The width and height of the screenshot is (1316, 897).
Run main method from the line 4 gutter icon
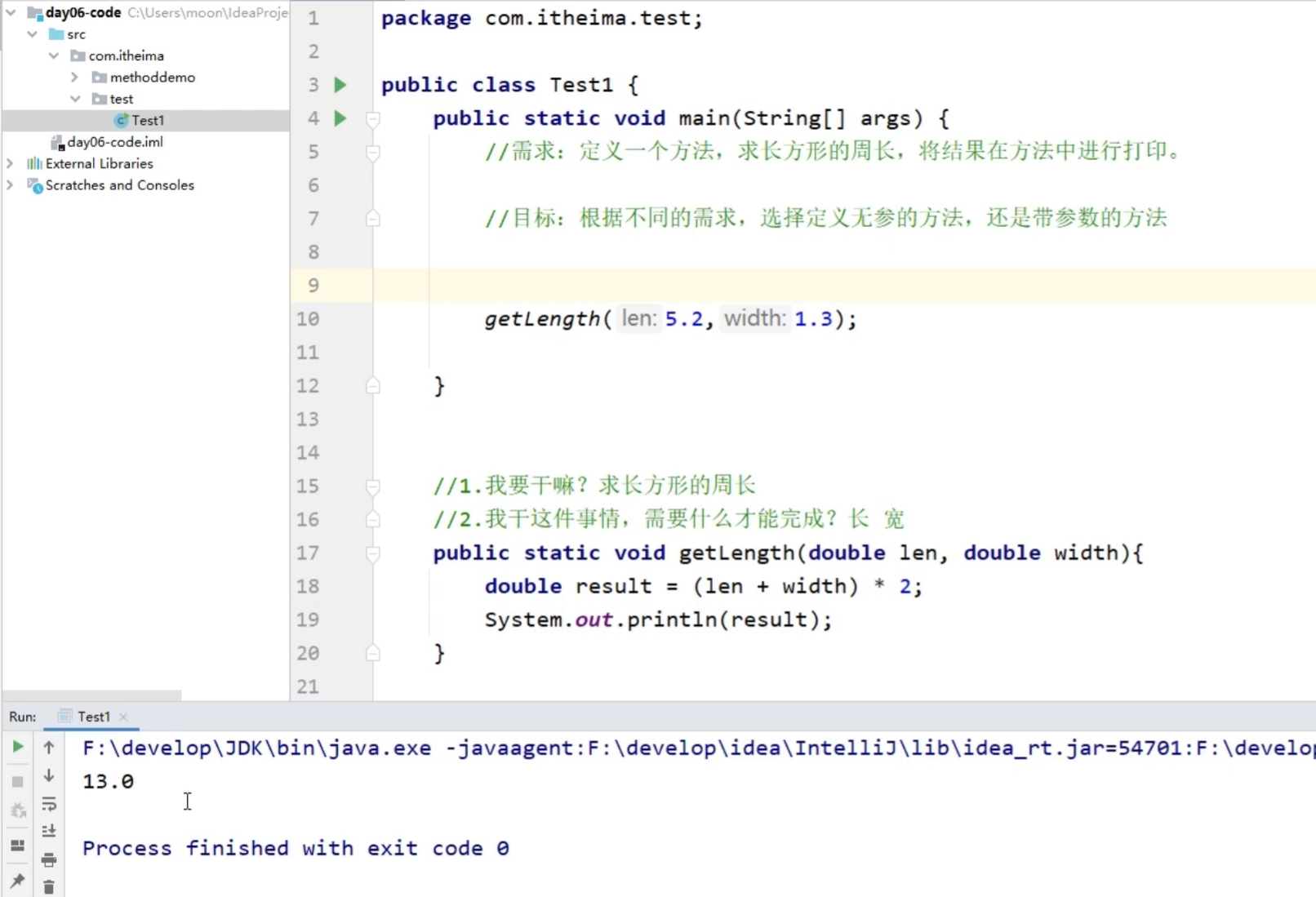[340, 118]
